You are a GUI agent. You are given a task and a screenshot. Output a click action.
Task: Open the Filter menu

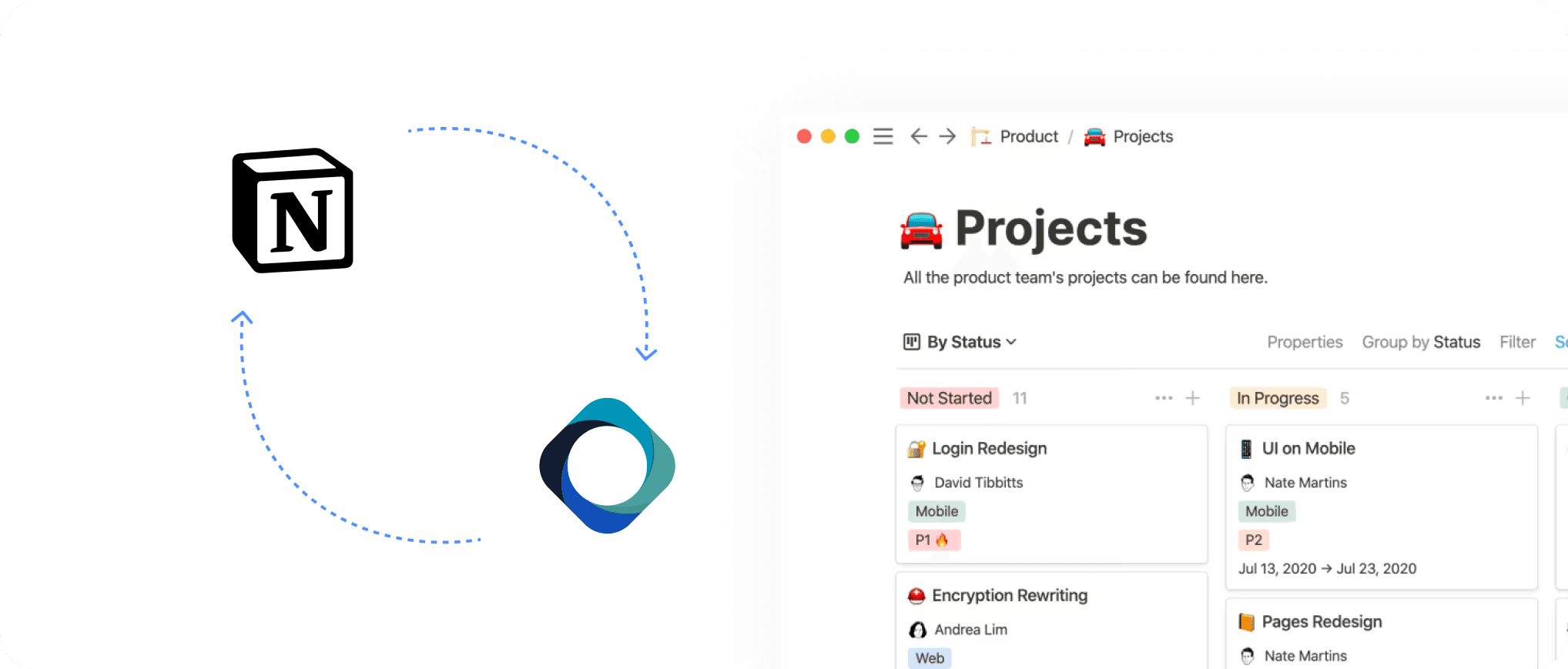[1517, 342]
